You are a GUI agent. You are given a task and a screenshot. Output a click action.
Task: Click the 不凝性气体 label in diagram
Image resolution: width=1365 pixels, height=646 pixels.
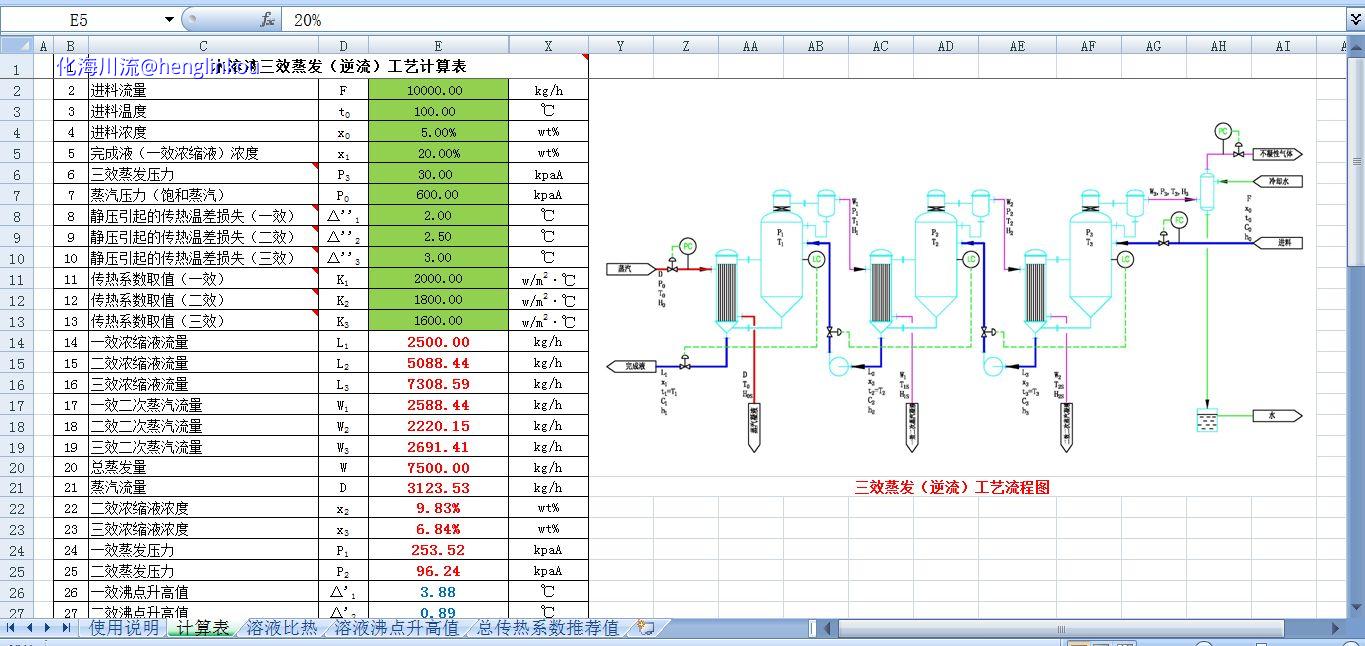point(1276,154)
